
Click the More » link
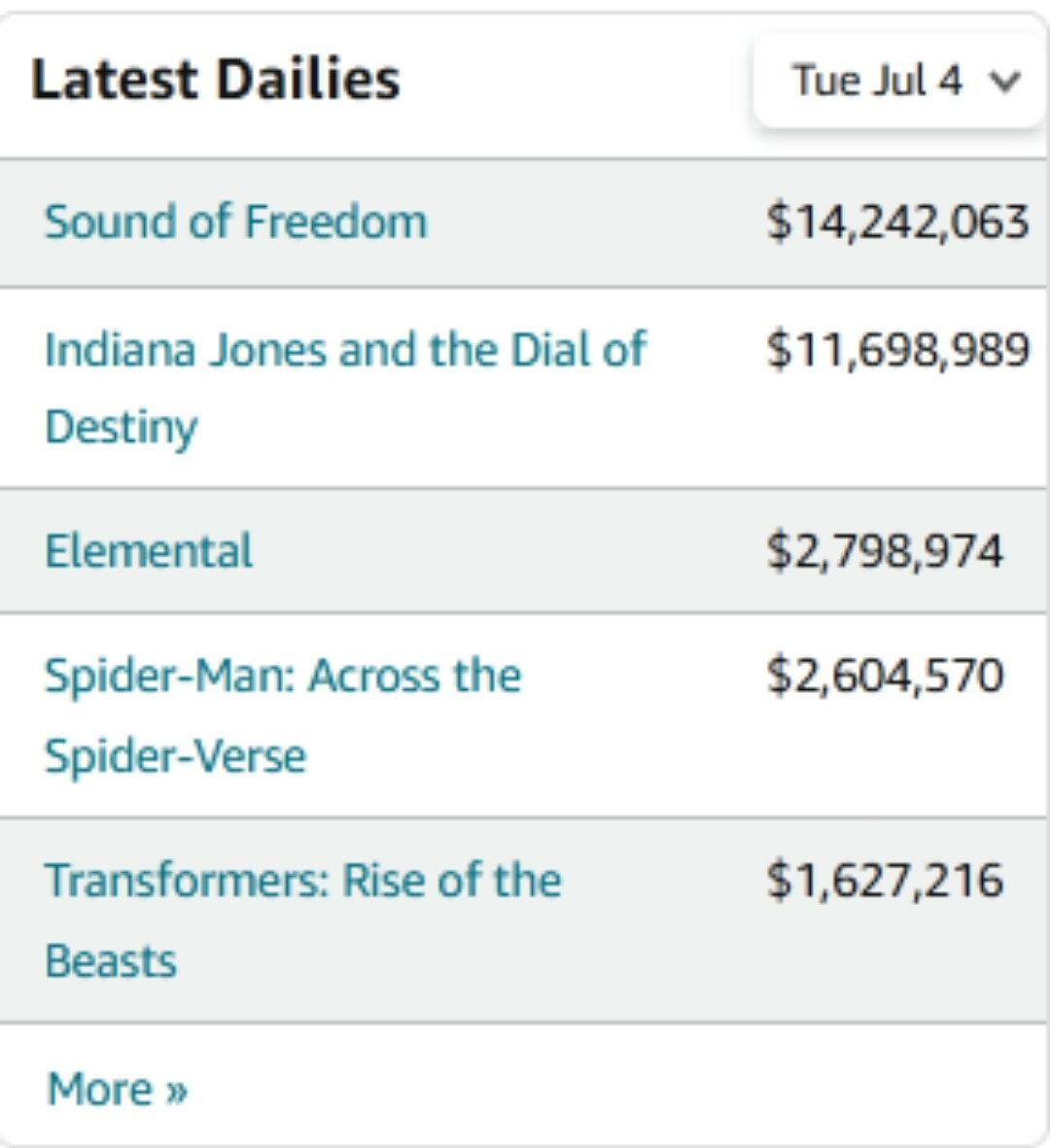point(117,1089)
